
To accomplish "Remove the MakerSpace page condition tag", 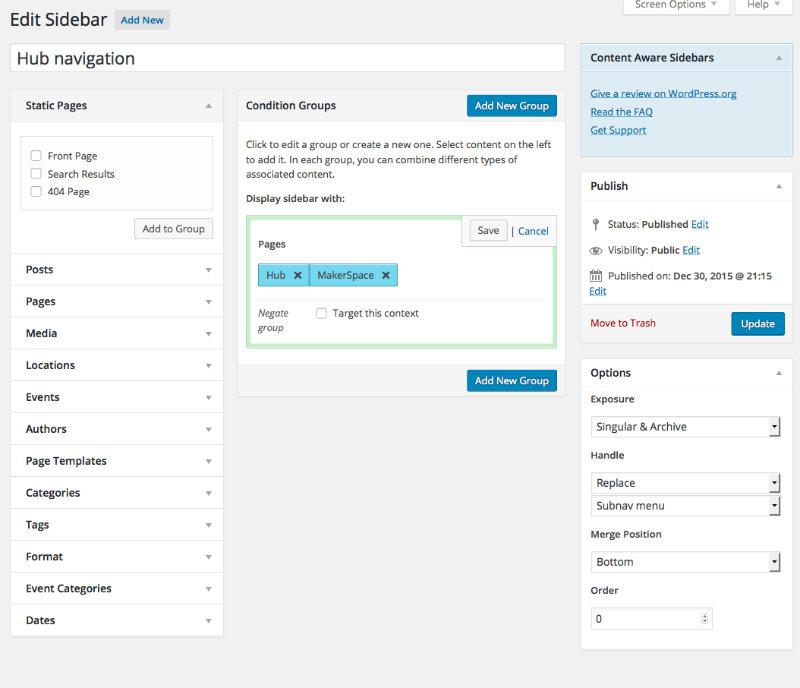I will pos(386,275).
